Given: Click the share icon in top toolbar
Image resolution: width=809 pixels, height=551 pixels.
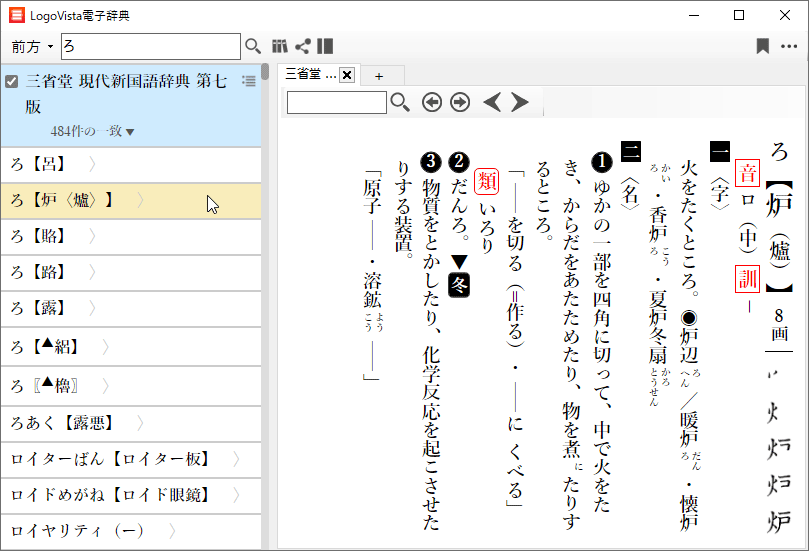Looking at the screenshot, I should [302, 46].
